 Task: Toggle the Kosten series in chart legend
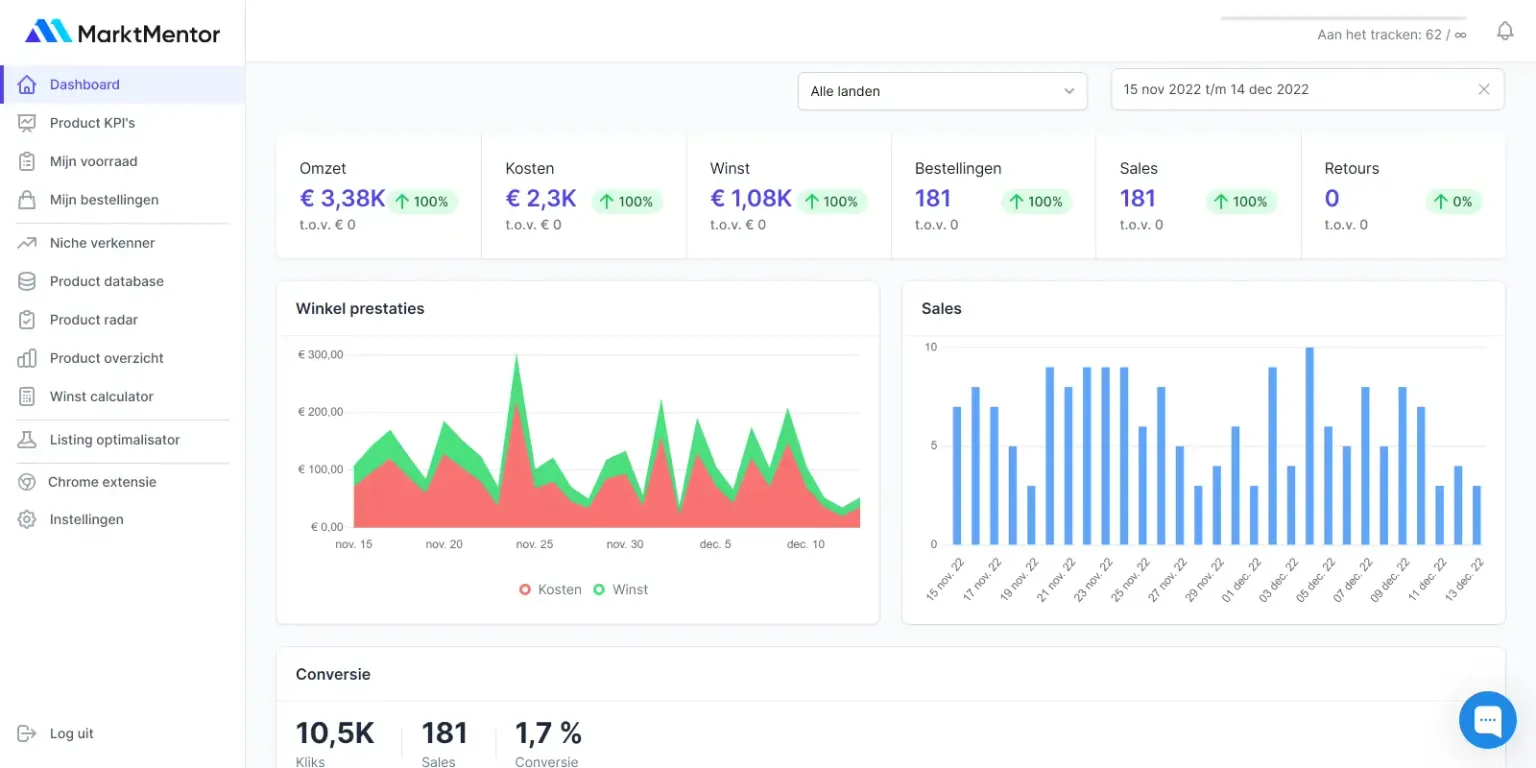click(550, 590)
